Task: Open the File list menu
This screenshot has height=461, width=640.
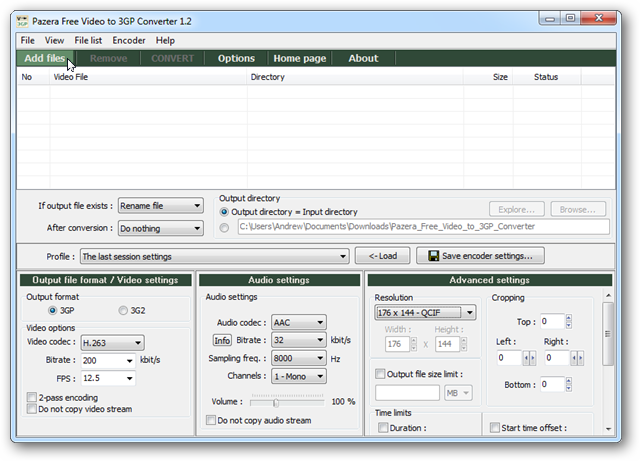Action: point(88,40)
